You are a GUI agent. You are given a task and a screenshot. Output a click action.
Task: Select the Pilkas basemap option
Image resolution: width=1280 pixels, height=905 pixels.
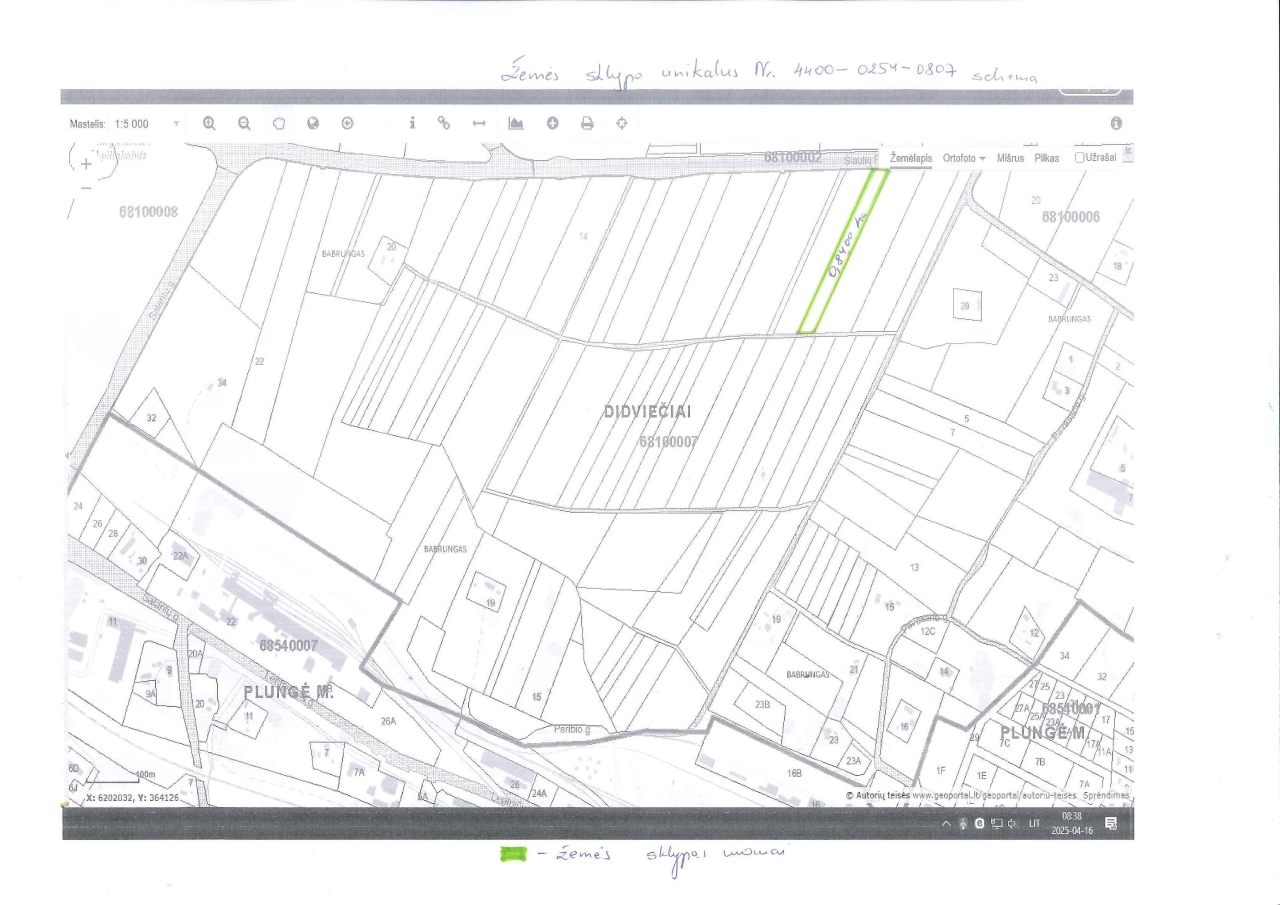point(1047,158)
